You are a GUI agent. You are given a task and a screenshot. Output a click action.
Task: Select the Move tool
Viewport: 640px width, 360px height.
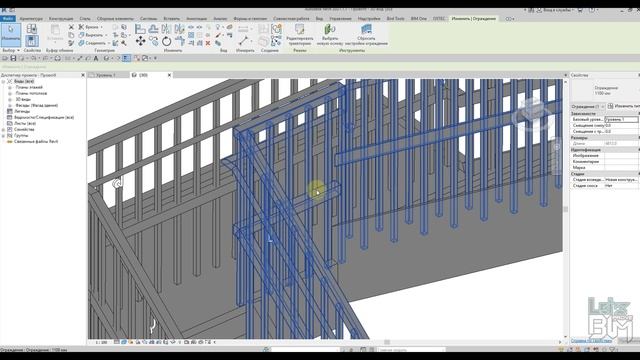(140, 41)
